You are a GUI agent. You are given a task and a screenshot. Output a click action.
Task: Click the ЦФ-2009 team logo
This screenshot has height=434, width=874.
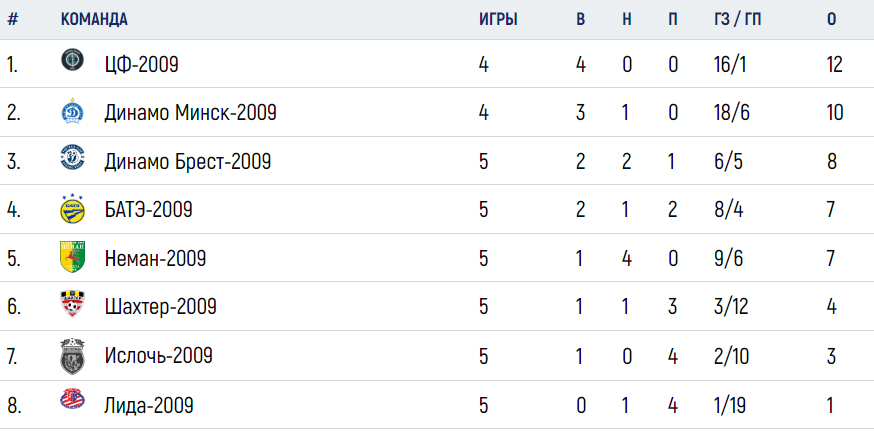72,60
